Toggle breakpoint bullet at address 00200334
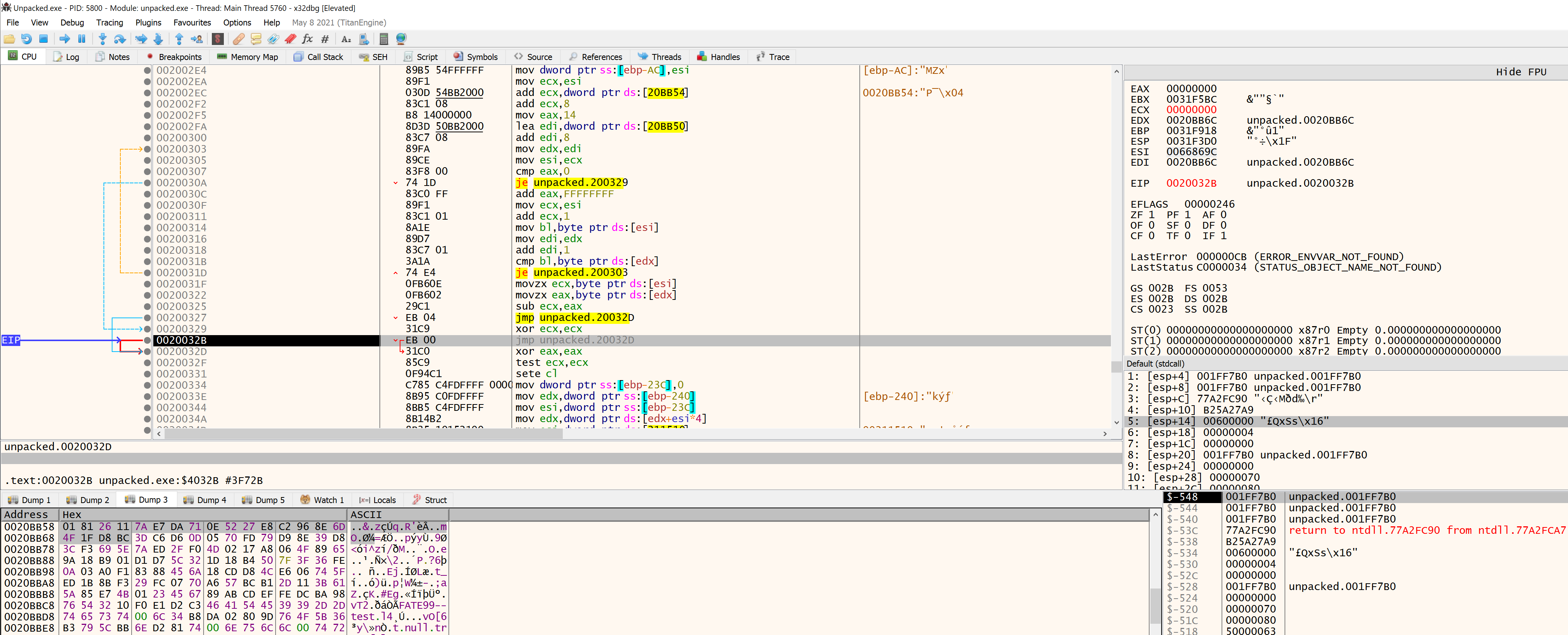Viewport: 1568px width, 635px height. coord(147,385)
